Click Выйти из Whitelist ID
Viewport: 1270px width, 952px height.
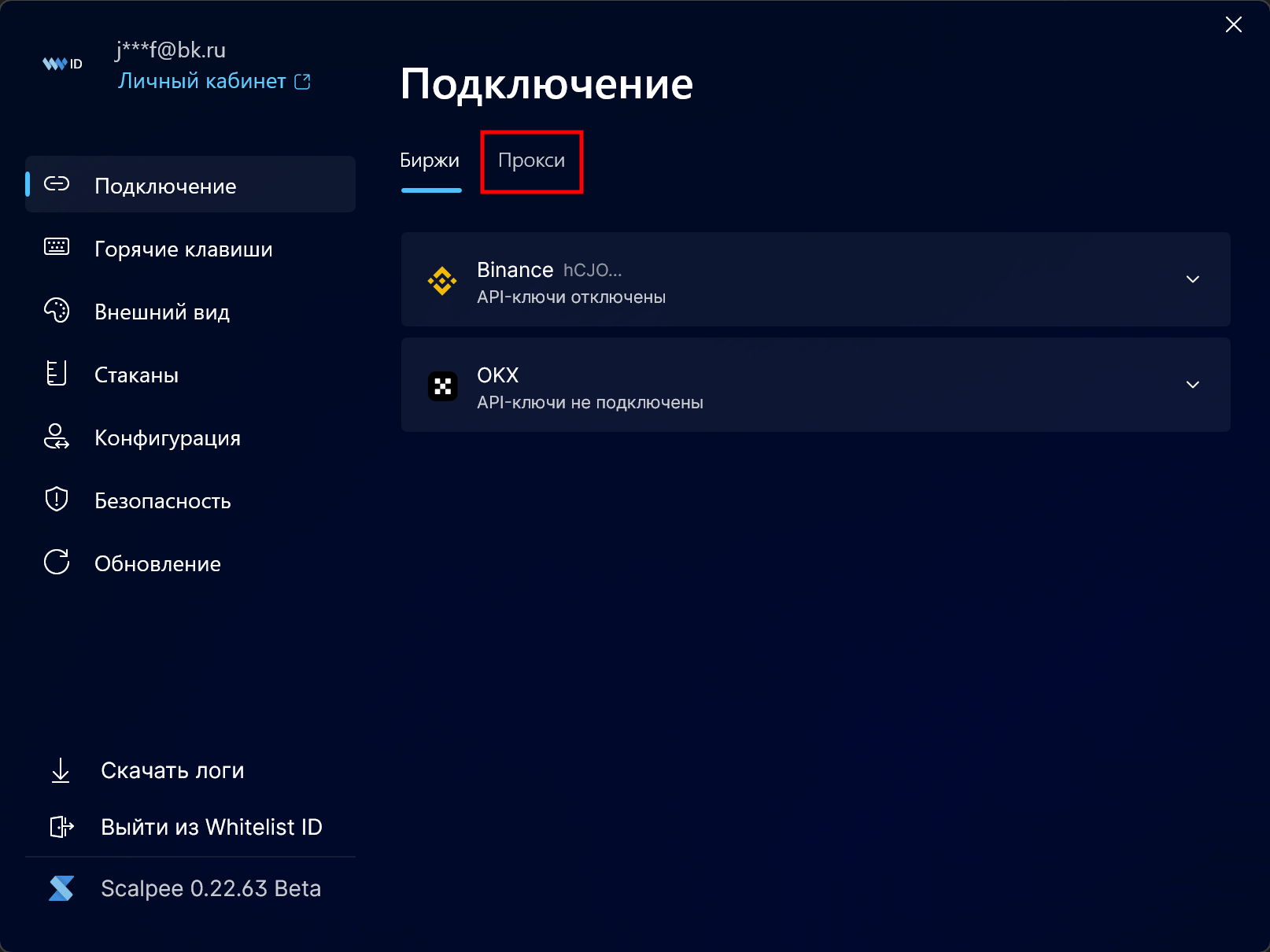tap(211, 827)
